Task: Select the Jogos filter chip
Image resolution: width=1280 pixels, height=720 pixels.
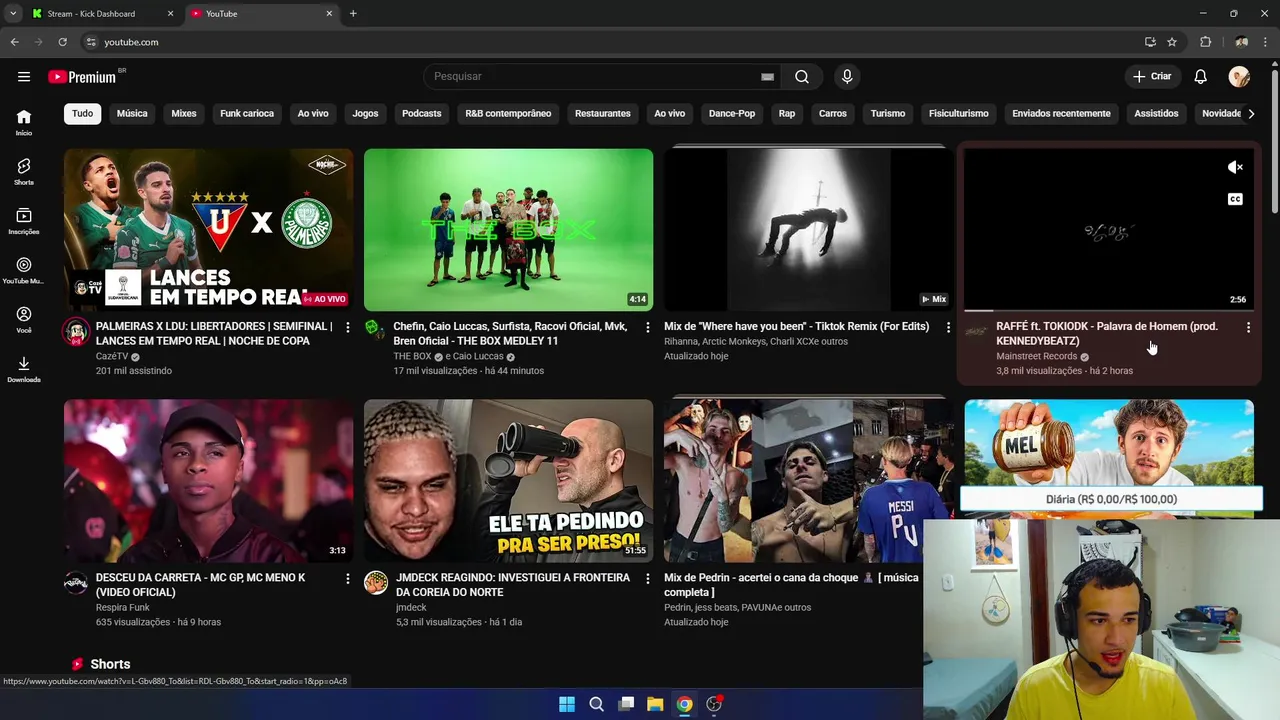Action: (x=365, y=113)
